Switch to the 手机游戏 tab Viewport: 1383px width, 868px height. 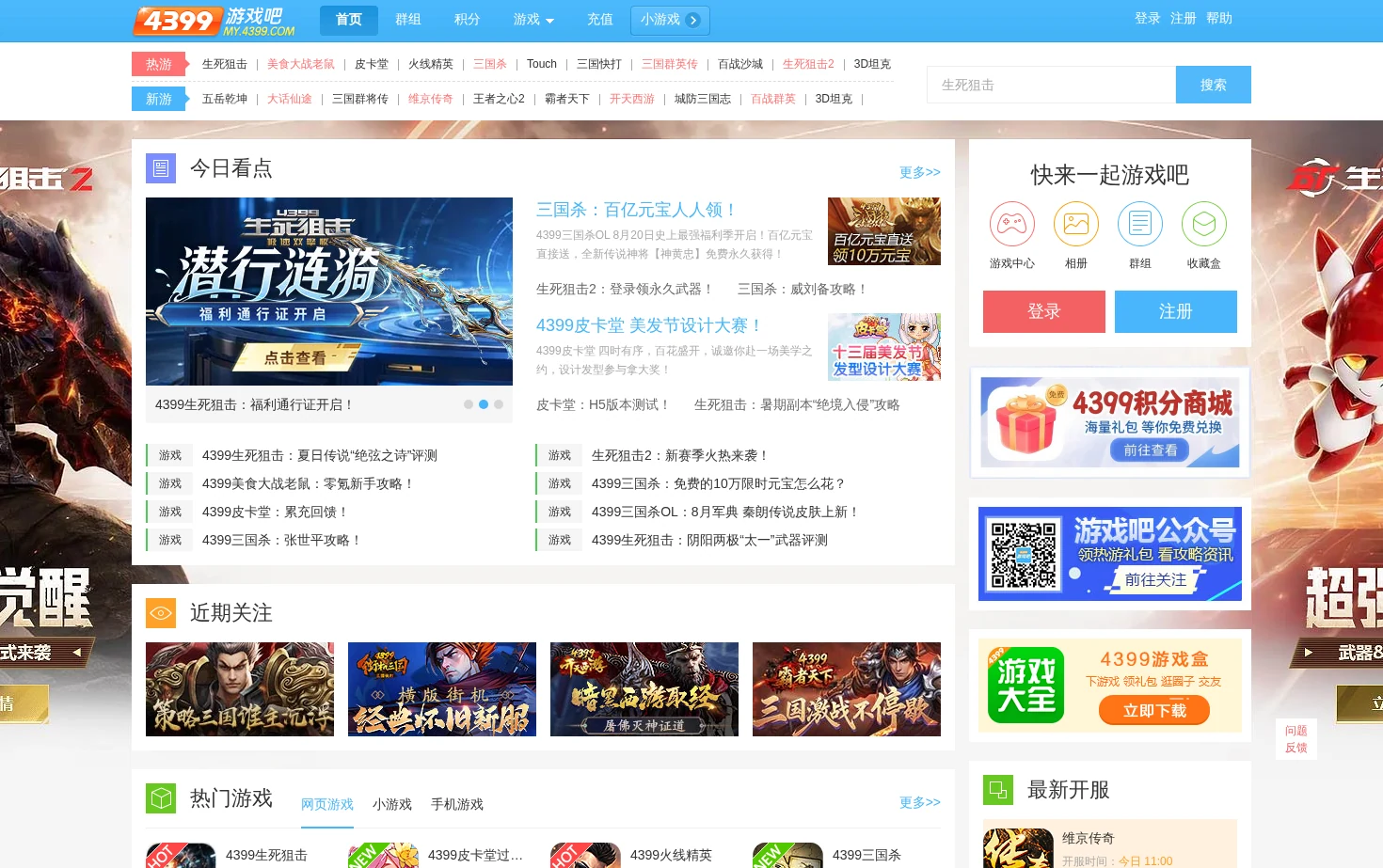point(457,805)
